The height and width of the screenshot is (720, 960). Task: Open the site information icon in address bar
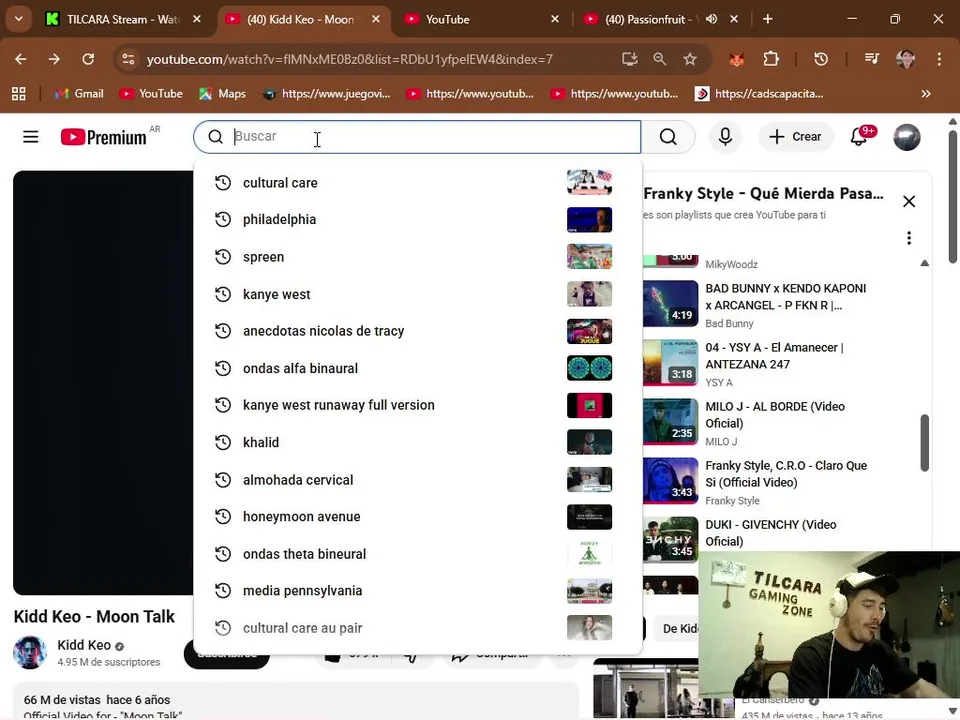coord(129,59)
